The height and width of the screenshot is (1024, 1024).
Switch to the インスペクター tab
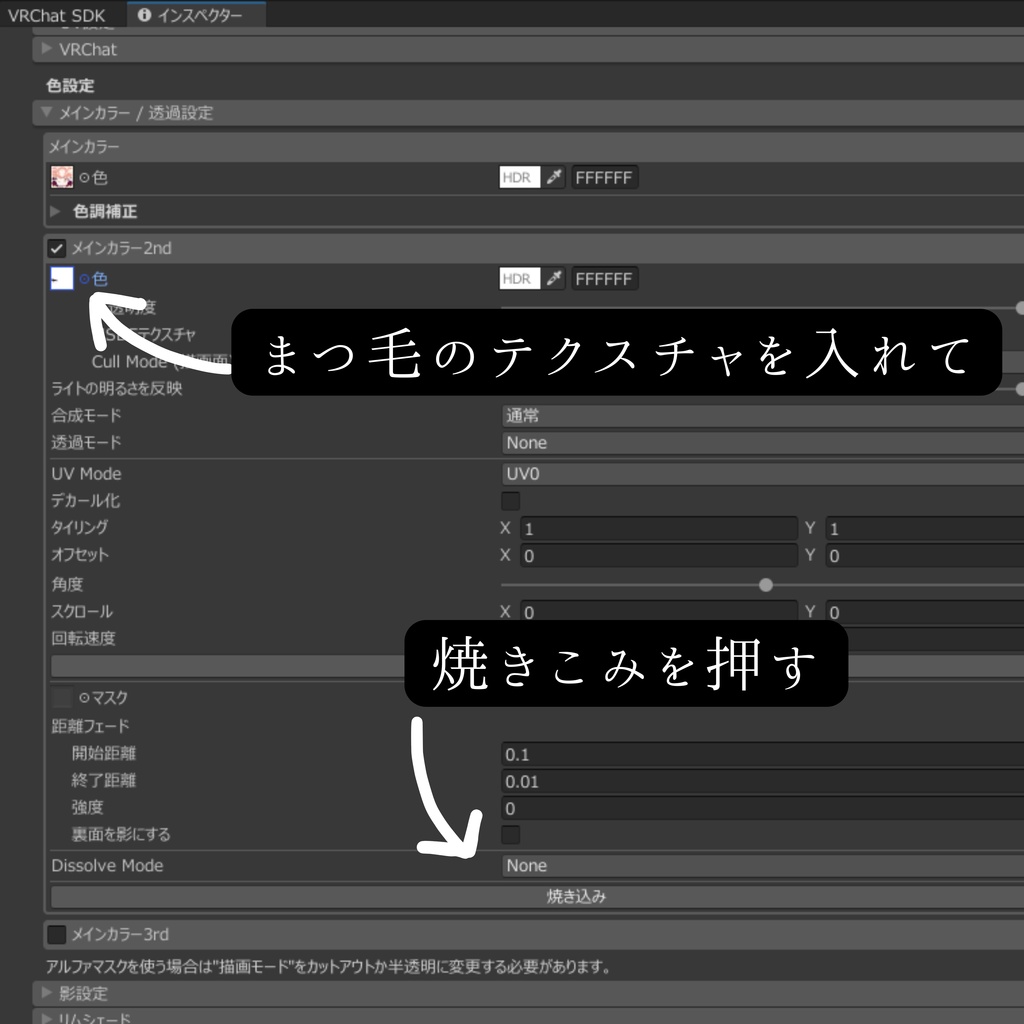[x=197, y=15]
